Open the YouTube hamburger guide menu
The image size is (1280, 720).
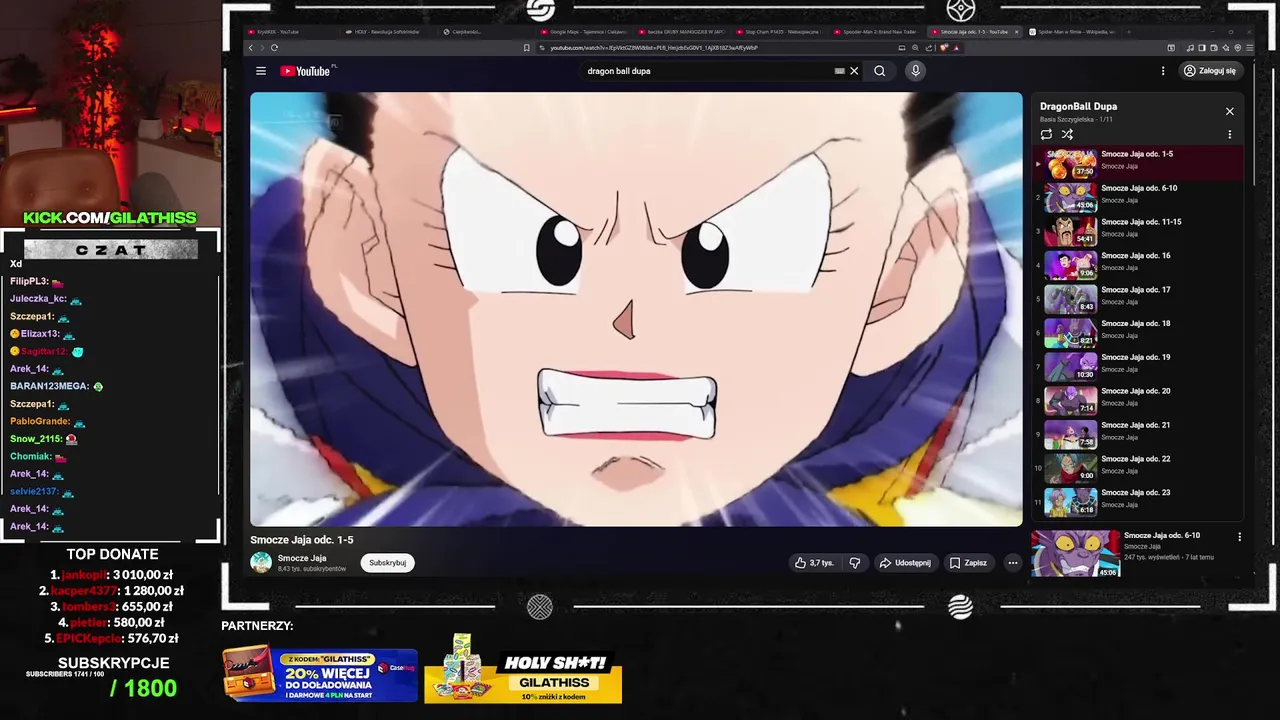coord(261,71)
